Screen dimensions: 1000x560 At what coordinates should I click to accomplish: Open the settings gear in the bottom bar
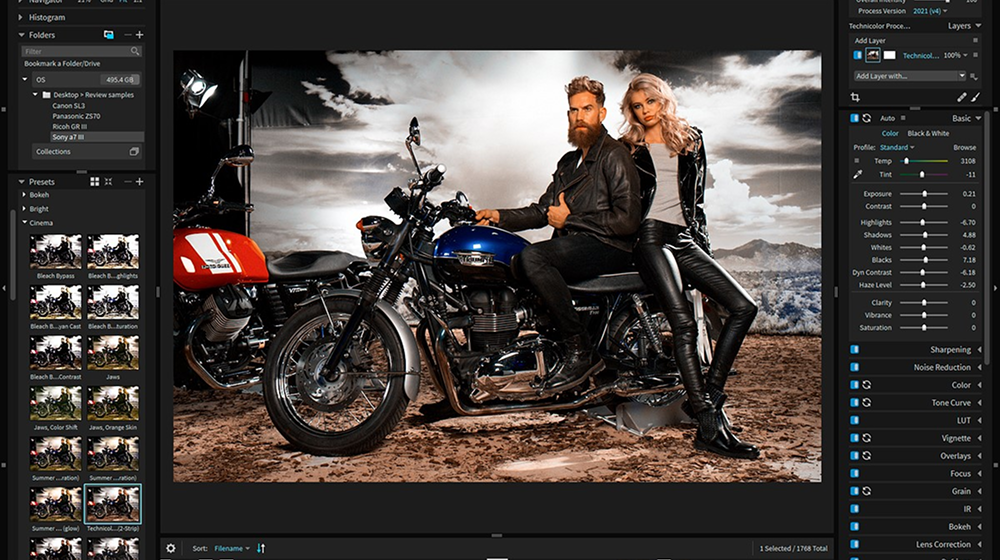coord(171,548)
